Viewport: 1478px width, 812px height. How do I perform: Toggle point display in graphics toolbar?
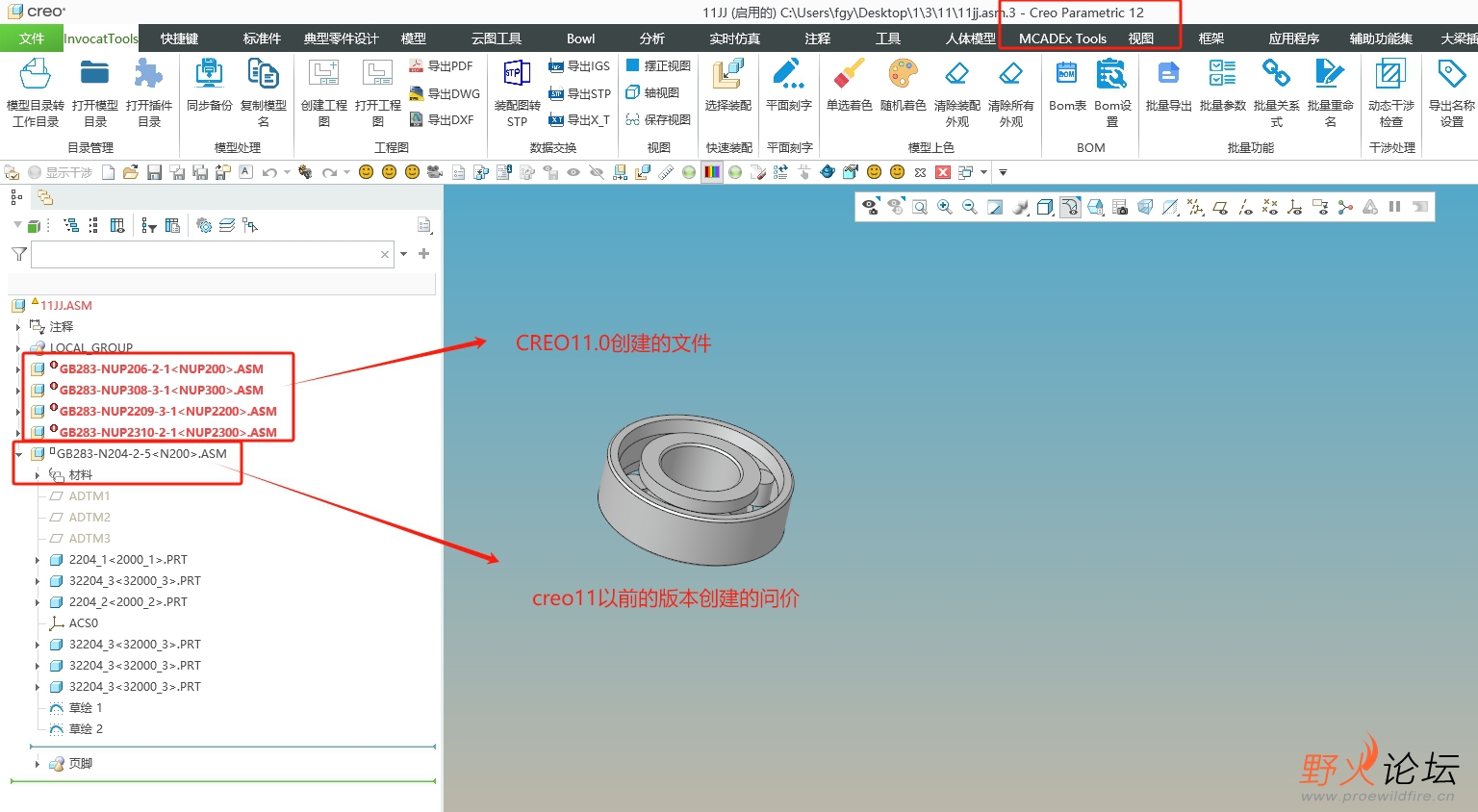(1270, 207)
